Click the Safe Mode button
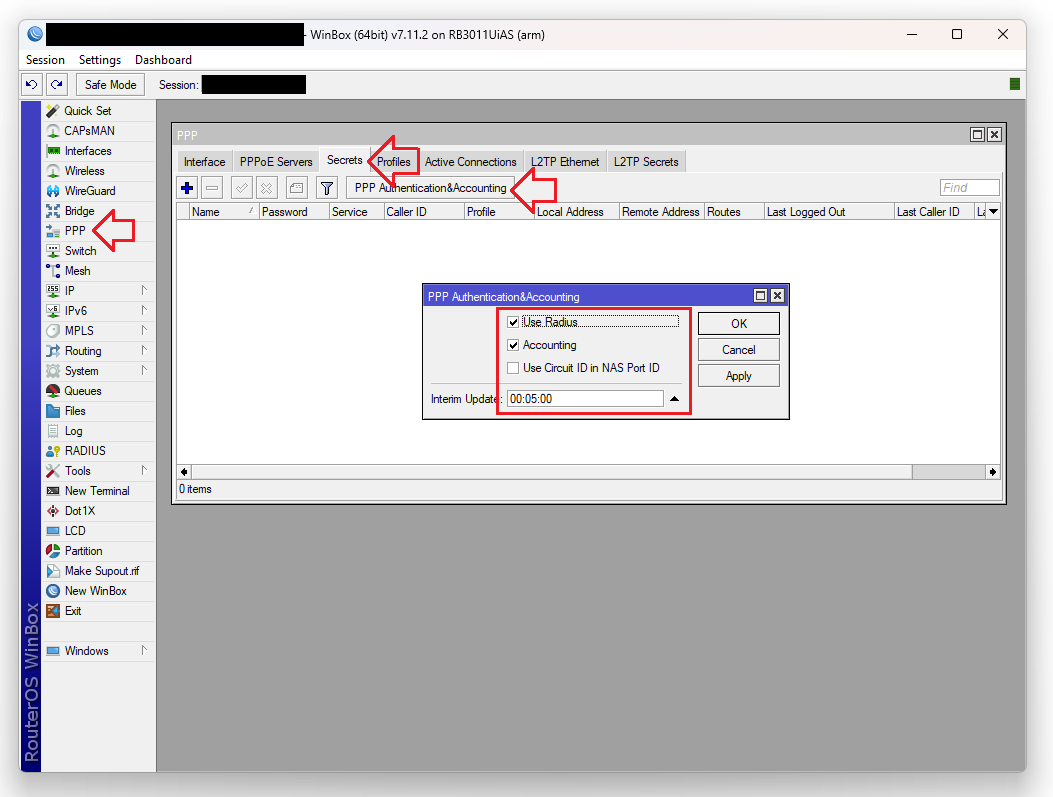1053x797 pixels. tap(110, 85)
